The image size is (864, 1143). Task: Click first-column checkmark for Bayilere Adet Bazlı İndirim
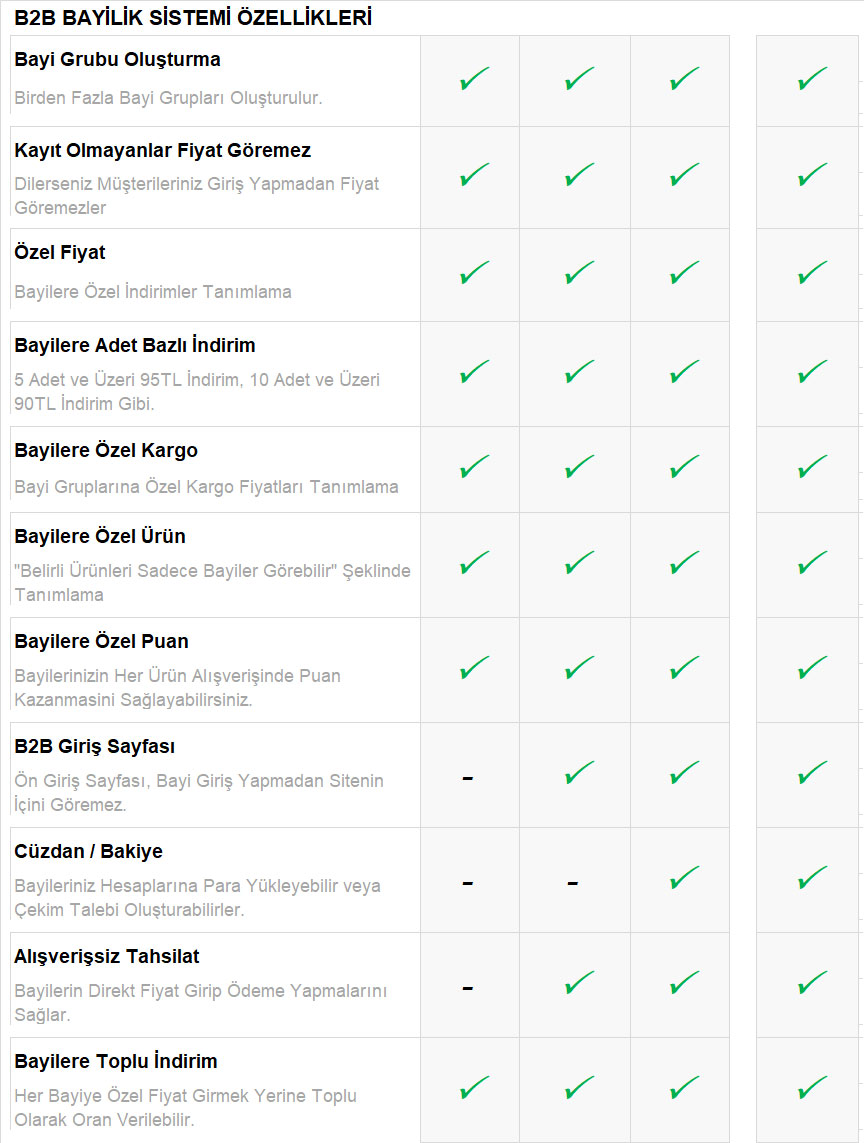point(474,372)
